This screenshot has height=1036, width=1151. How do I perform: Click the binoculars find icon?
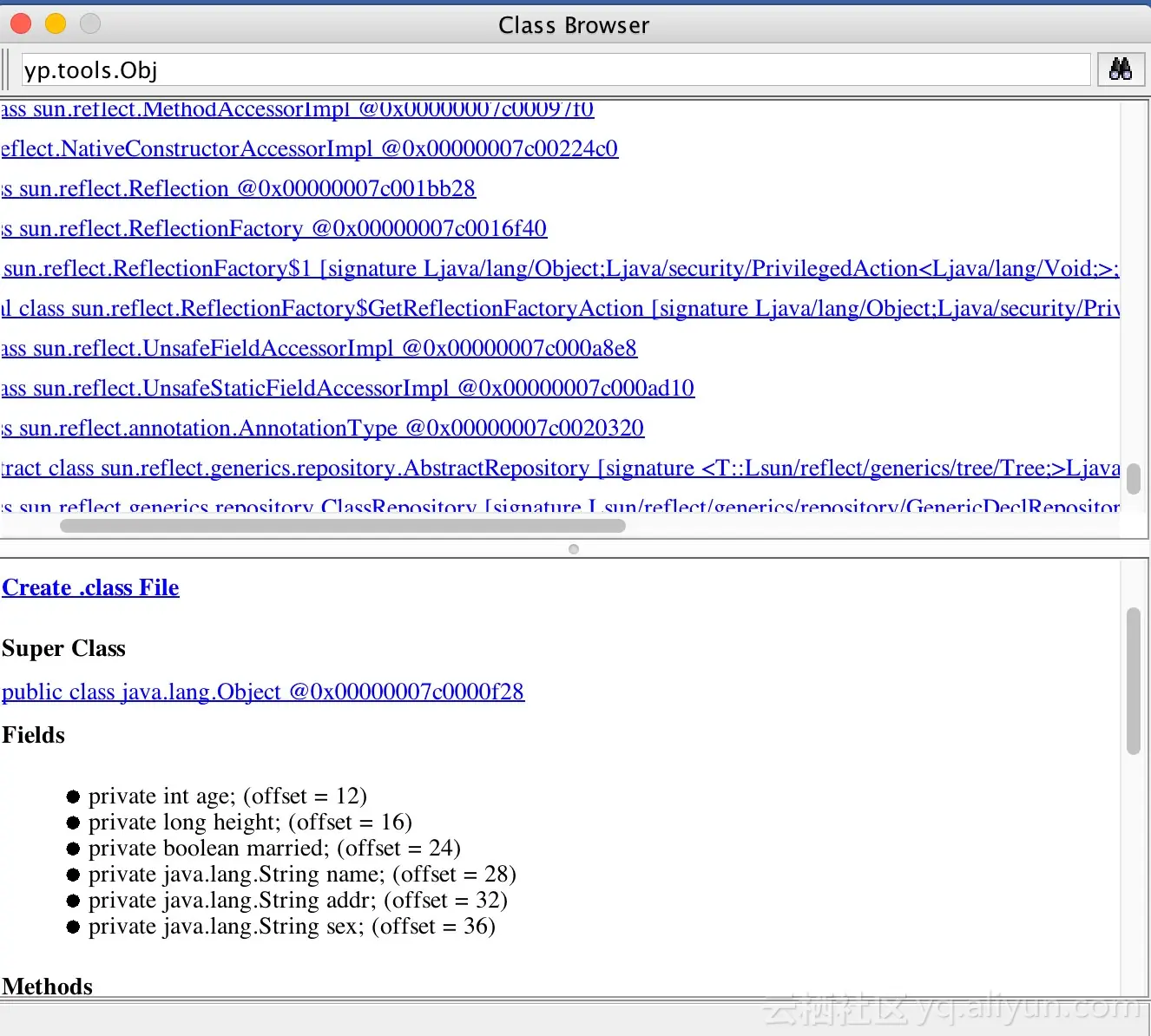pos(1121,69)
